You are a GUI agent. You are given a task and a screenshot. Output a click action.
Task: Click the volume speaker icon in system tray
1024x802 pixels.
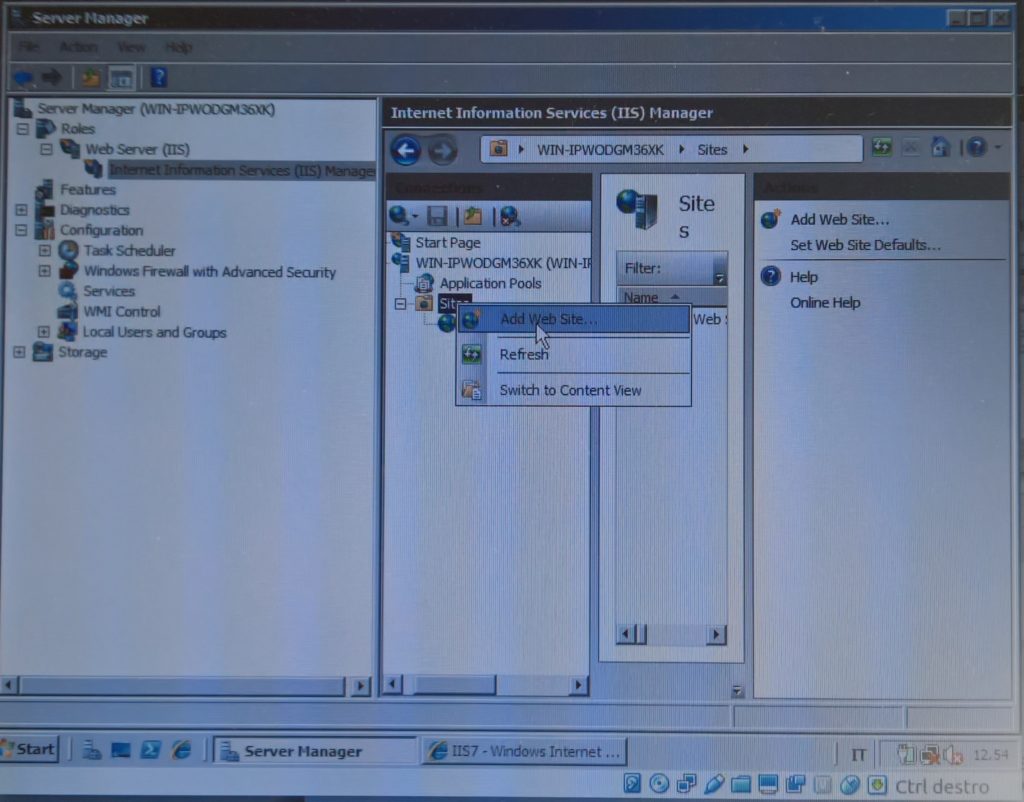click(954, 756)
